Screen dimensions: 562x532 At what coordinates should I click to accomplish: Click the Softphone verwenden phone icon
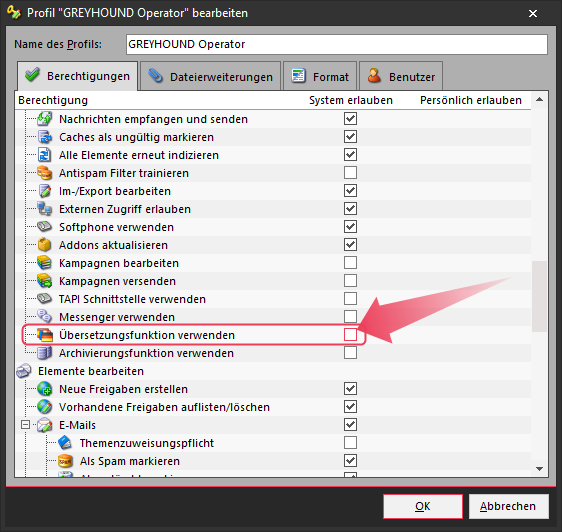coord(45,227)
